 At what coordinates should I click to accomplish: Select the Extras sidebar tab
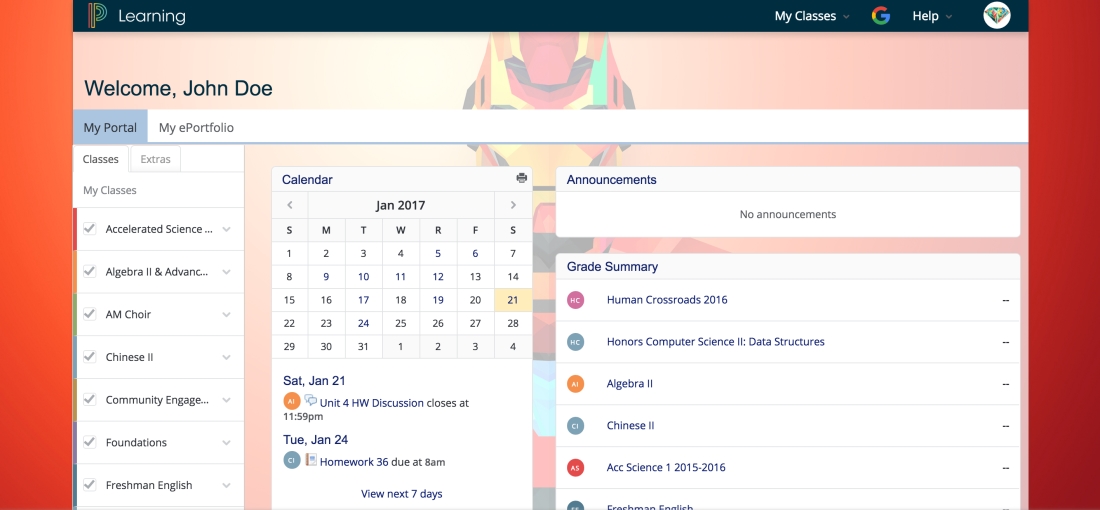point(156,159)
